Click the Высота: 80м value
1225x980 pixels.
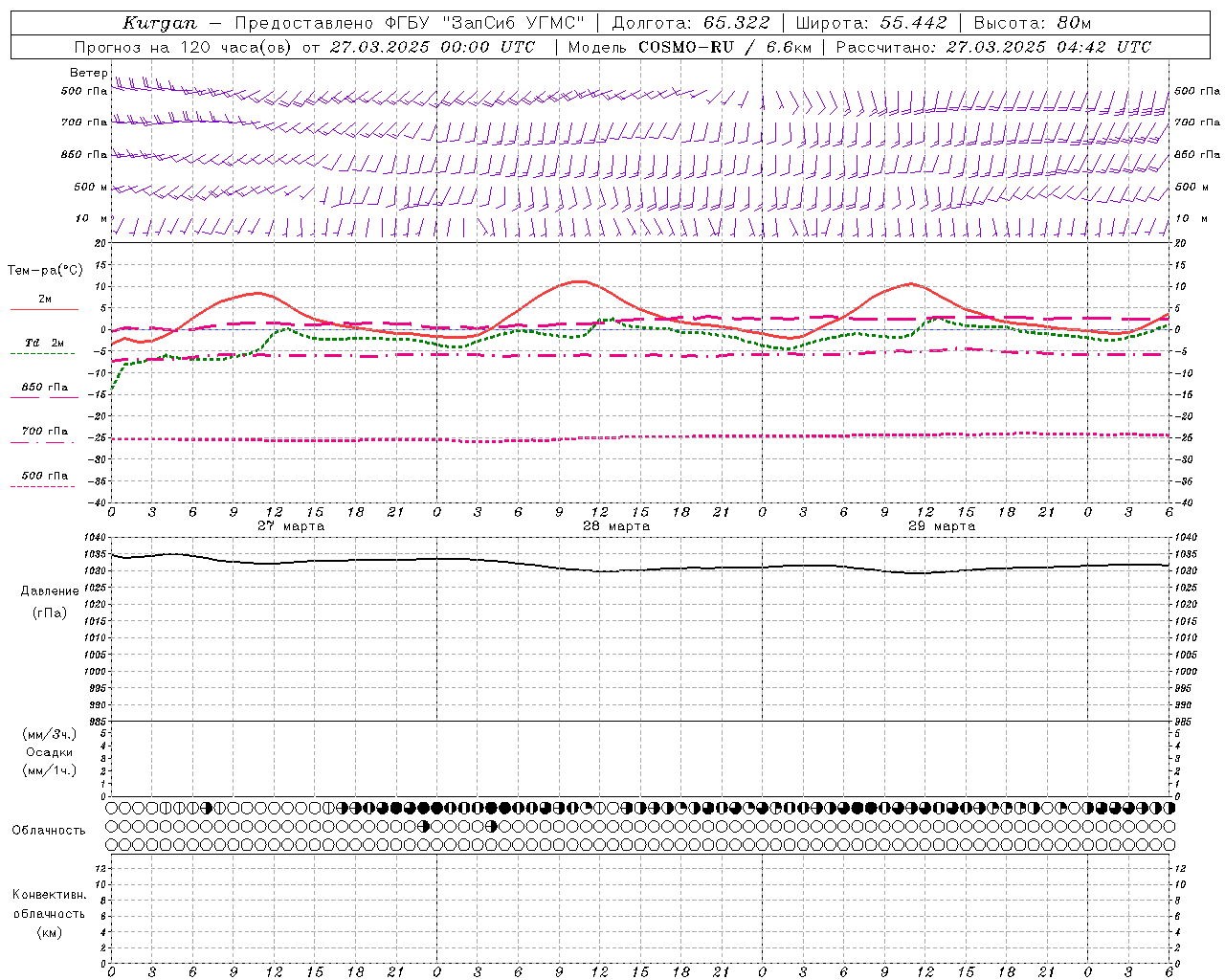point(1033,23)
